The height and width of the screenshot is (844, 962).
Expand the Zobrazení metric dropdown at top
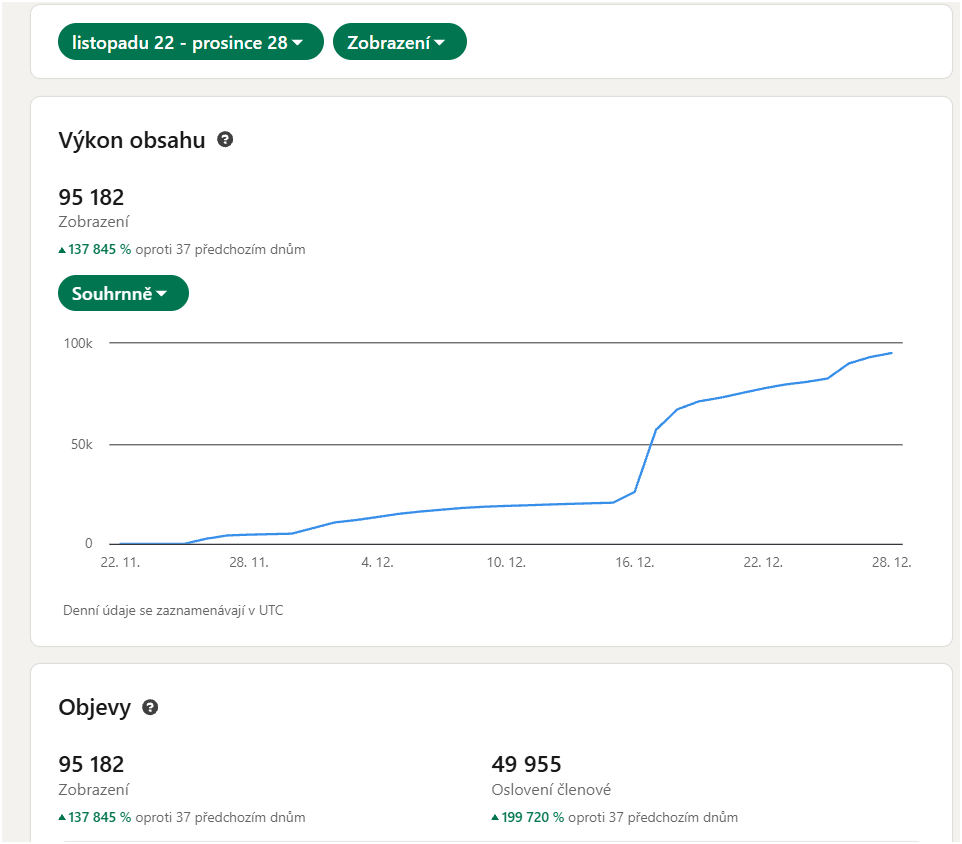[399, 42]
